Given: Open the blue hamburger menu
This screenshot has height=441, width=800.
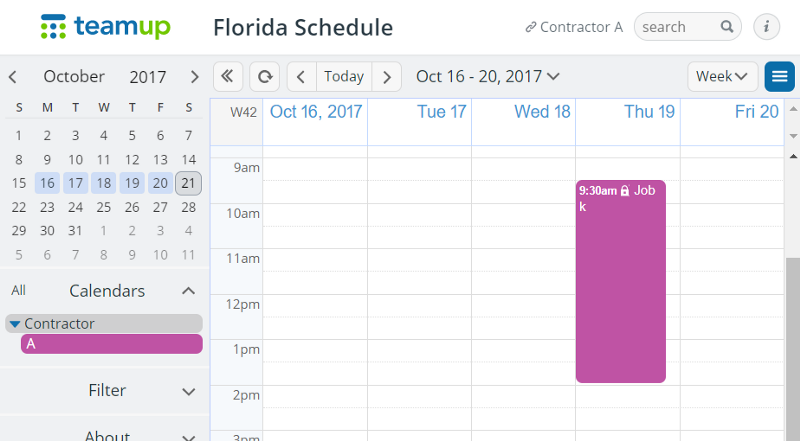Looking at the screenshot, I should tap(779, 77).
